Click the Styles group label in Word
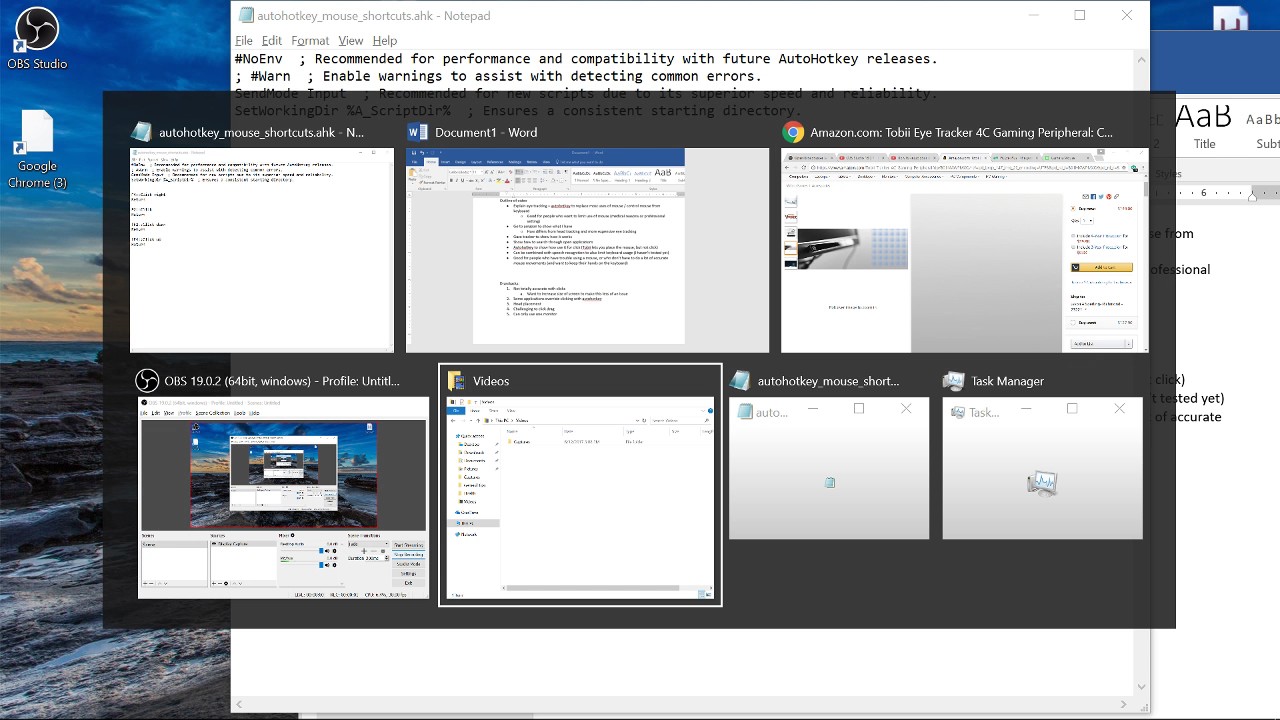Viewport: 1280px width, 720px height. 1168,173
